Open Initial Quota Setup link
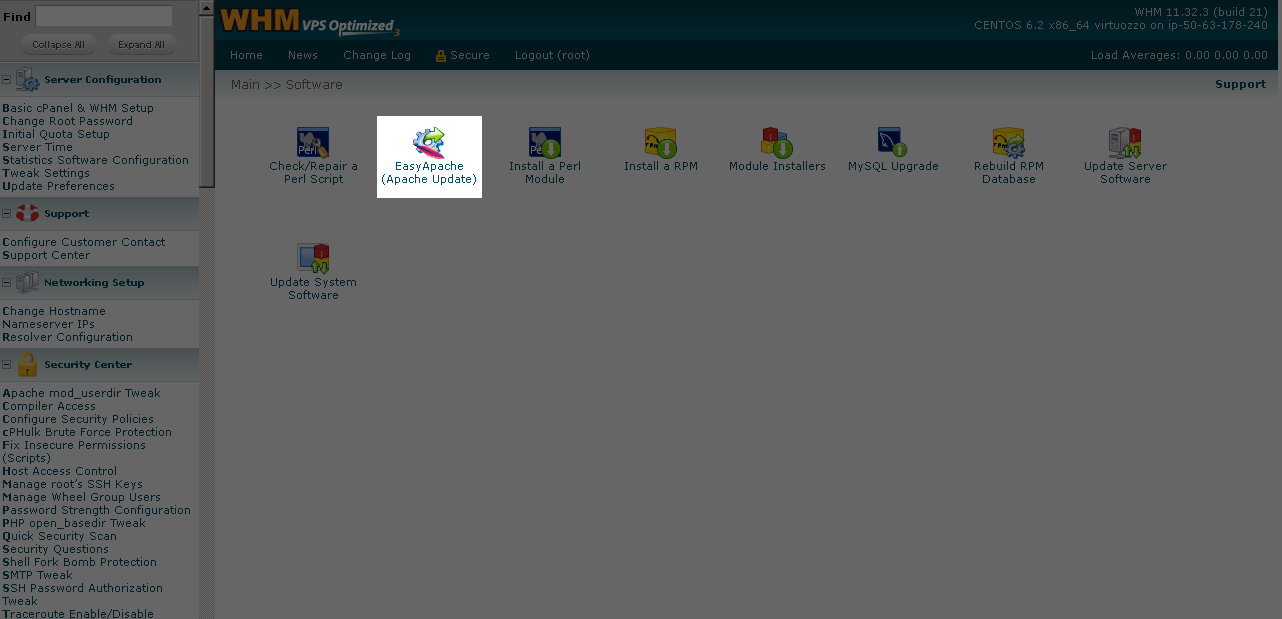Screen dimensions: 1282x619 pos(56,134)
